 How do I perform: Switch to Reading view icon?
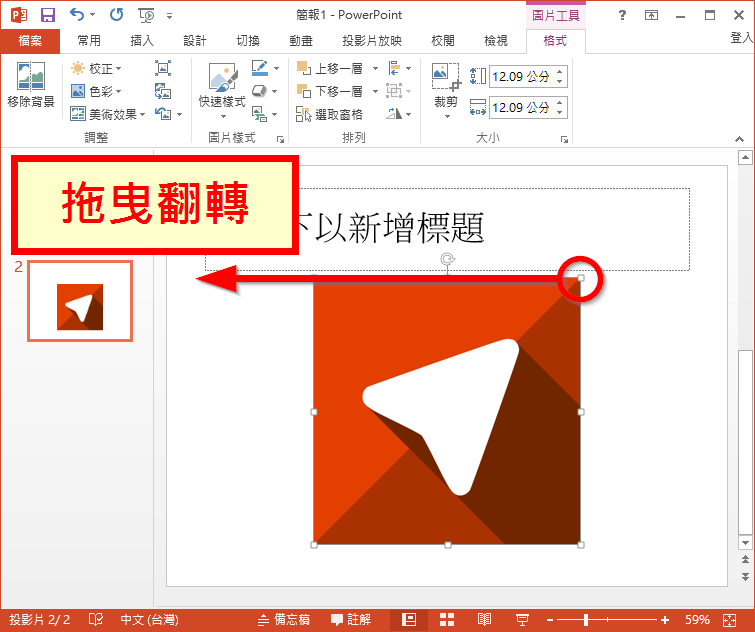484,619
